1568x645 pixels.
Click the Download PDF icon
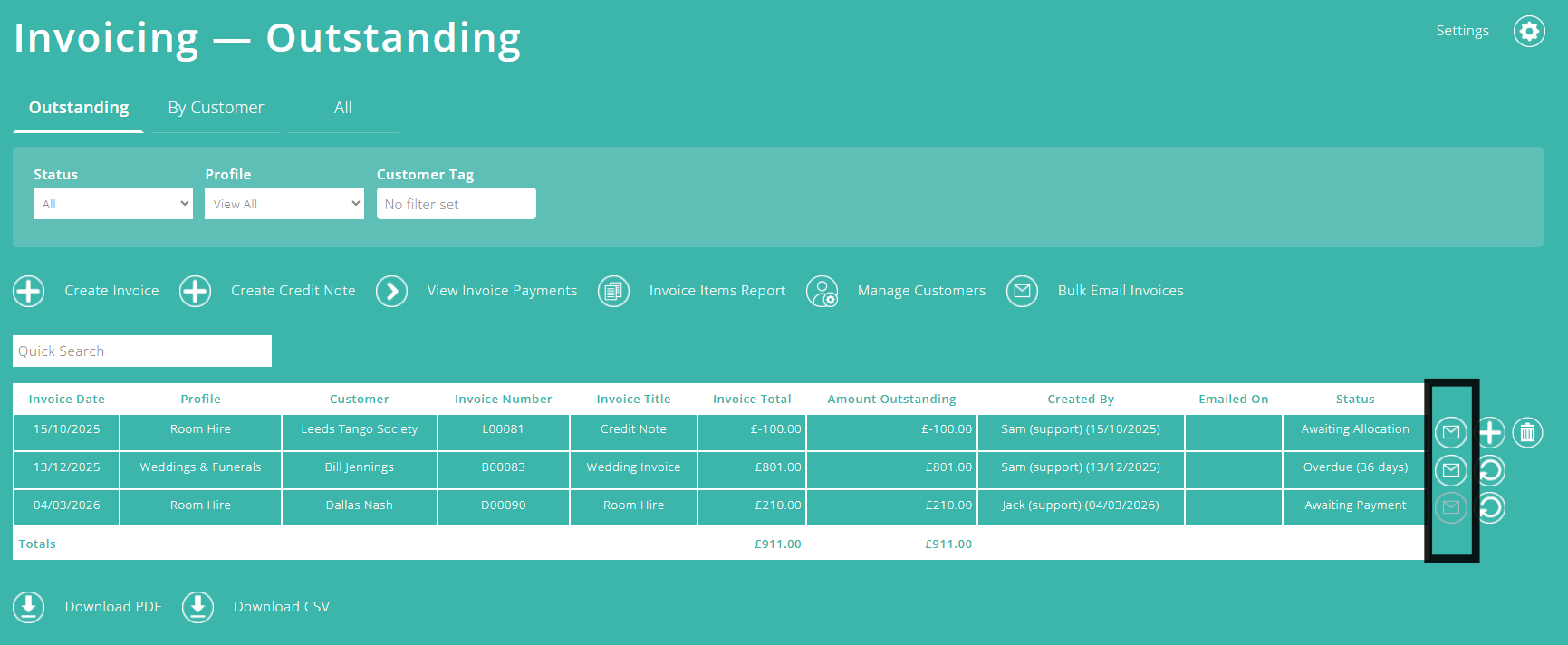[29, 607]
